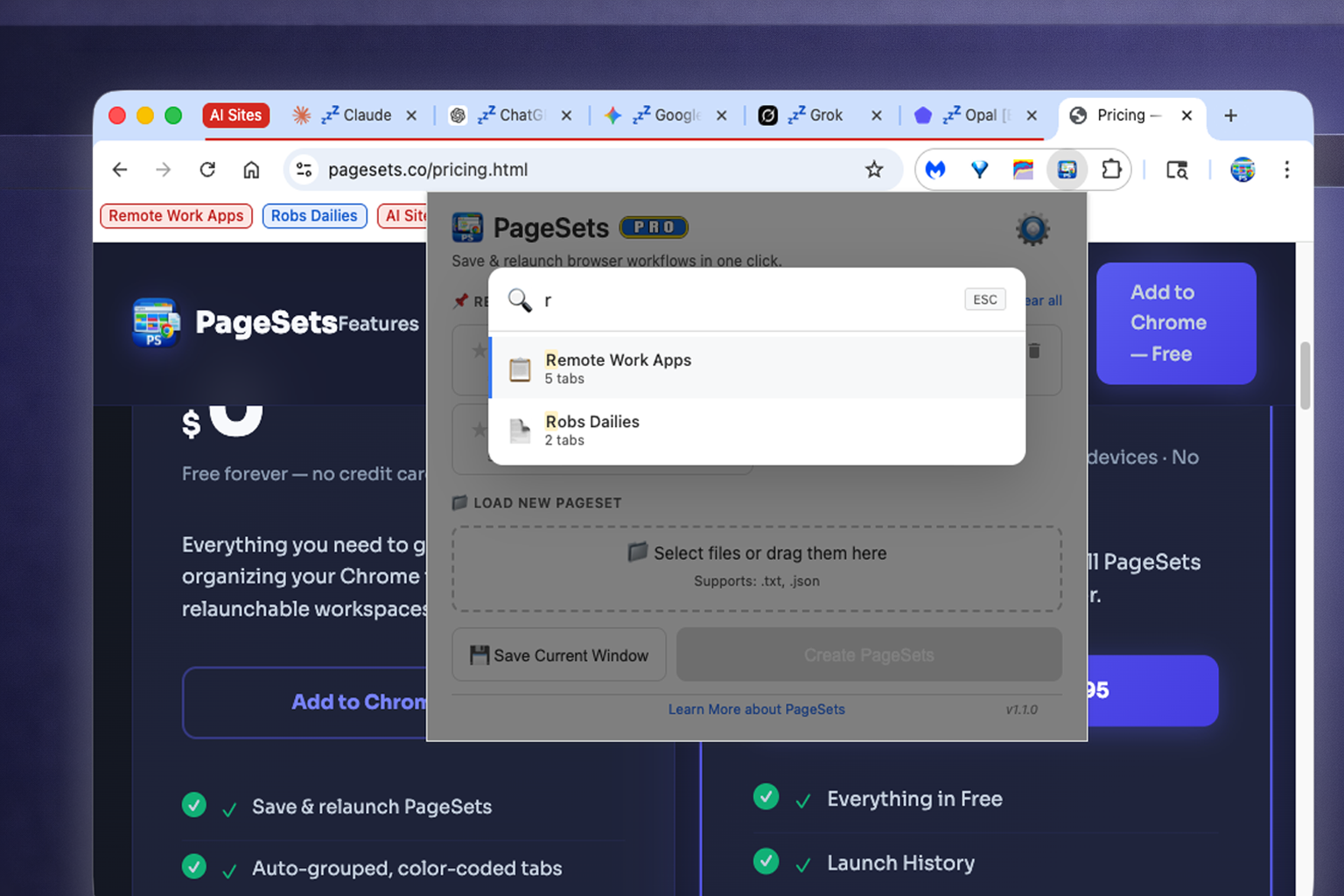Bookmark this page with the star
This screenshot has height=896, width=1344.
(x=874, y=170)
